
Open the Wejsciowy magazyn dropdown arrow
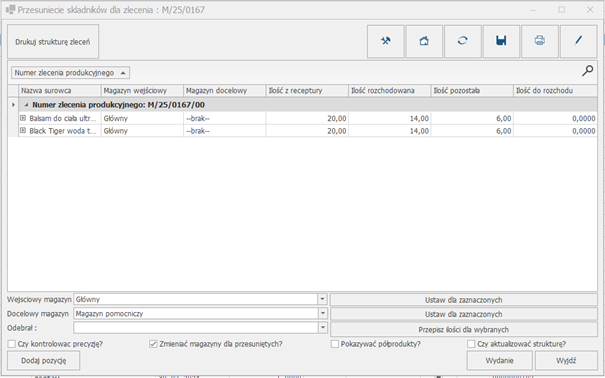click(x=323, y=299)
